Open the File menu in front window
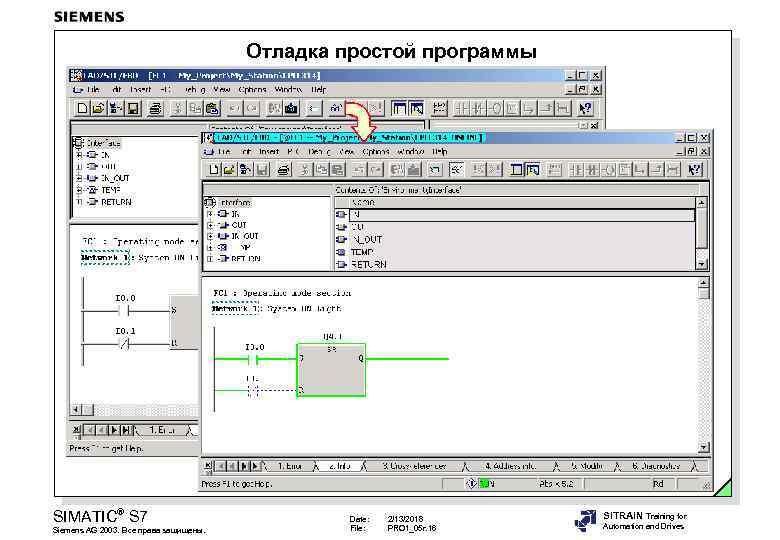 click(224, 151)
